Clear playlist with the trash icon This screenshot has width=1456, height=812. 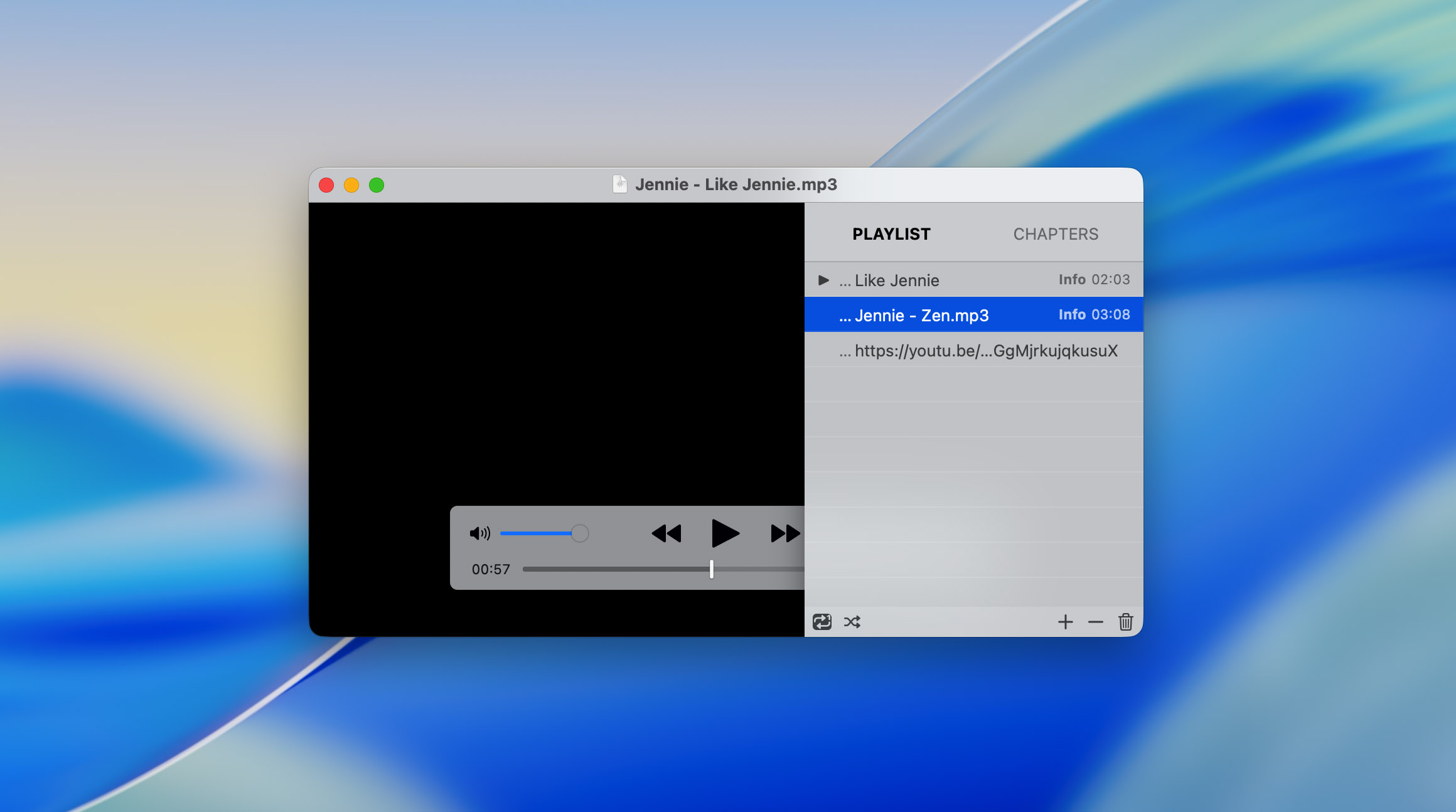click(1125, 622)
